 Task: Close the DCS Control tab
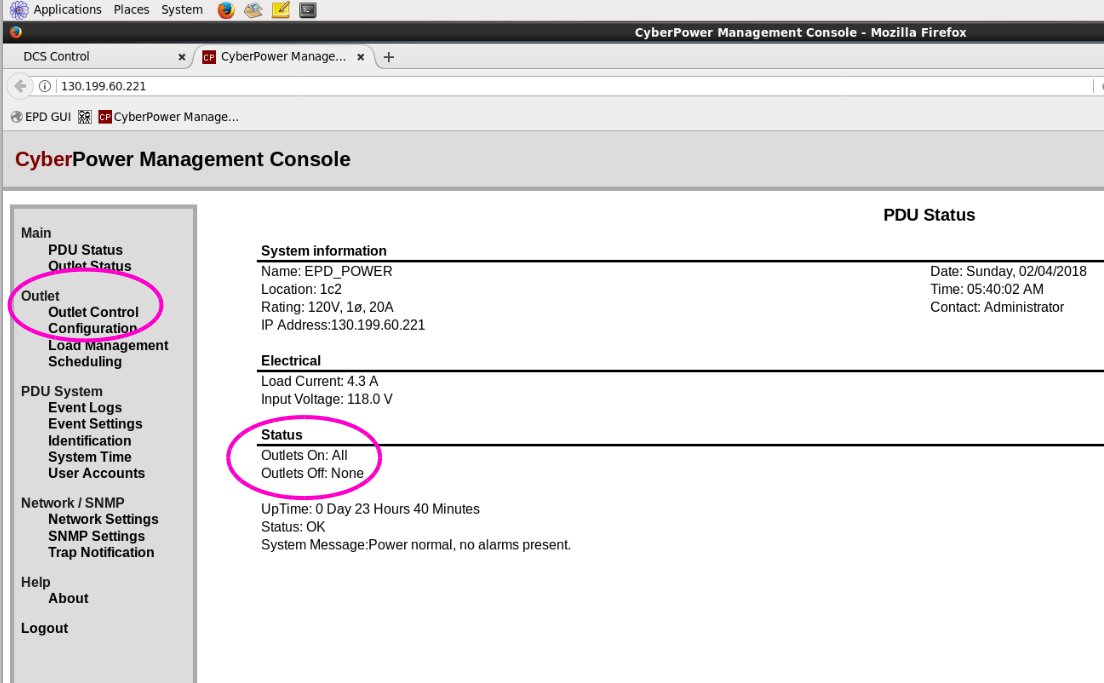182,57
